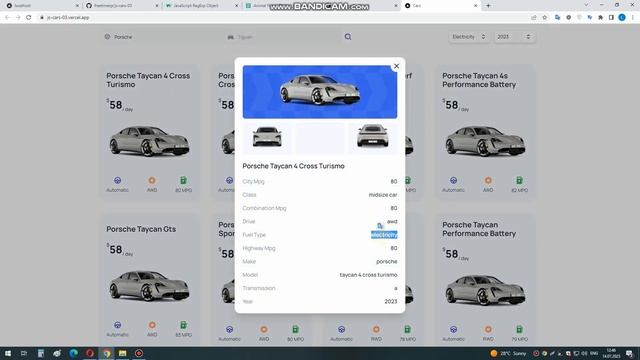Viewport: 640px width, 360px height.
Task: Click the magnifier search button
Action: pyautogui.click(x=348, y=37)
